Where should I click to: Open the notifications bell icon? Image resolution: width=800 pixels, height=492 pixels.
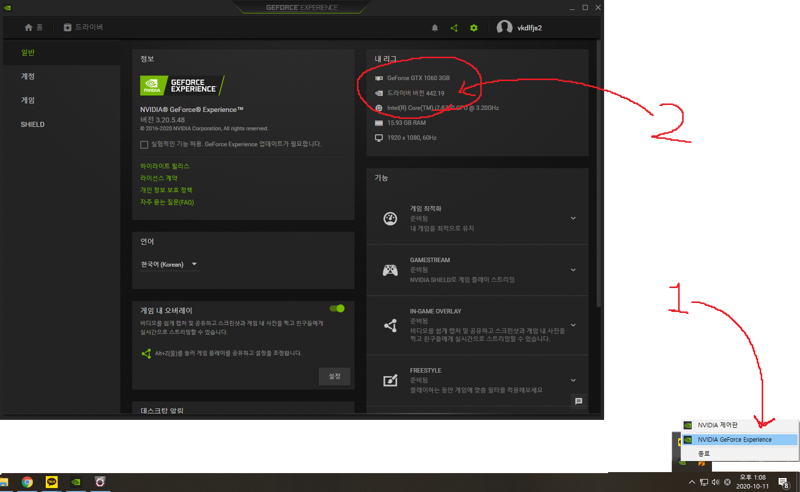click(x=435, y=28)
